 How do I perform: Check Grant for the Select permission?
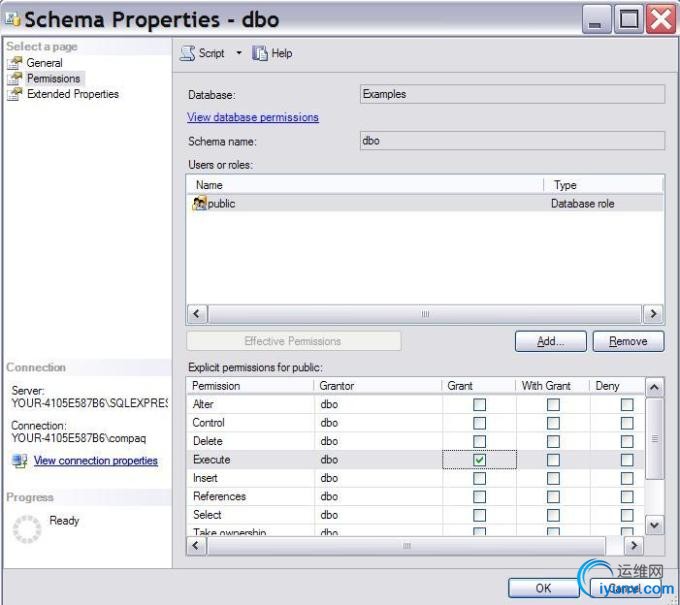[x=479, y=515]
